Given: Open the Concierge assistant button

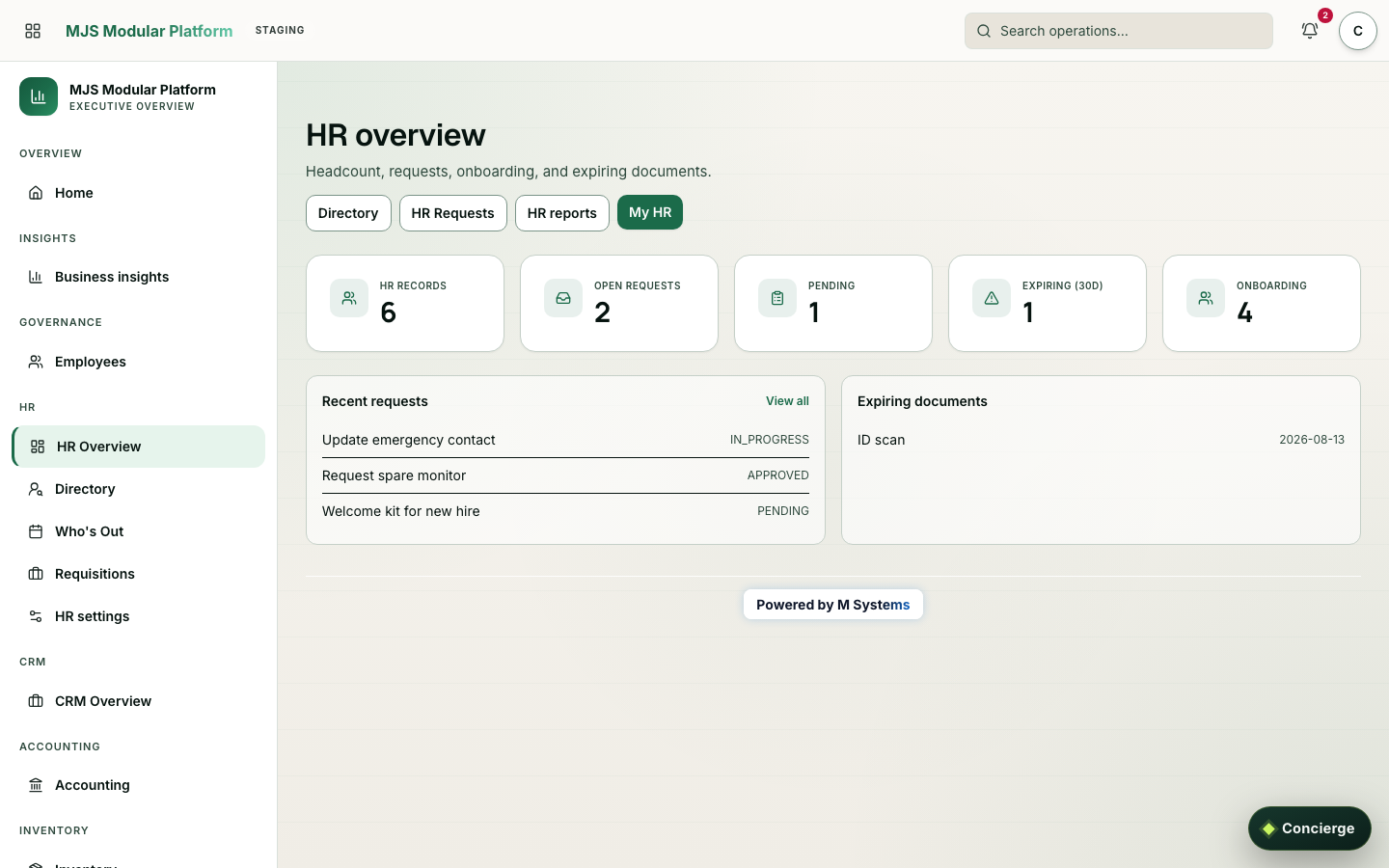Looking at the screenshot, I should click(x=1309, y=828).
